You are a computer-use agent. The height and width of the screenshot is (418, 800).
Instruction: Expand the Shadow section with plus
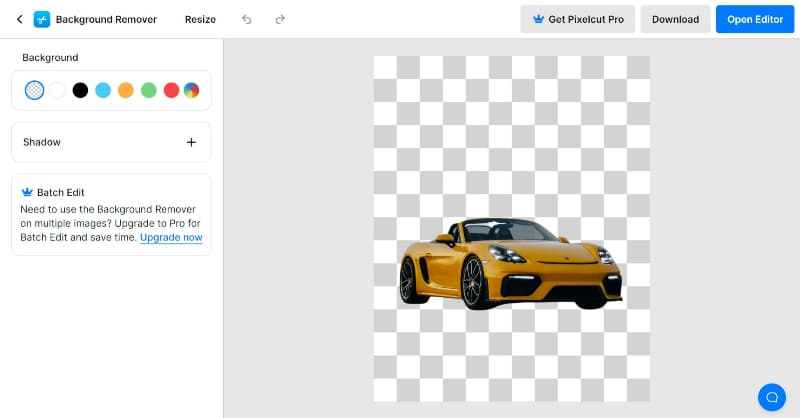click(x=191, y=142)
